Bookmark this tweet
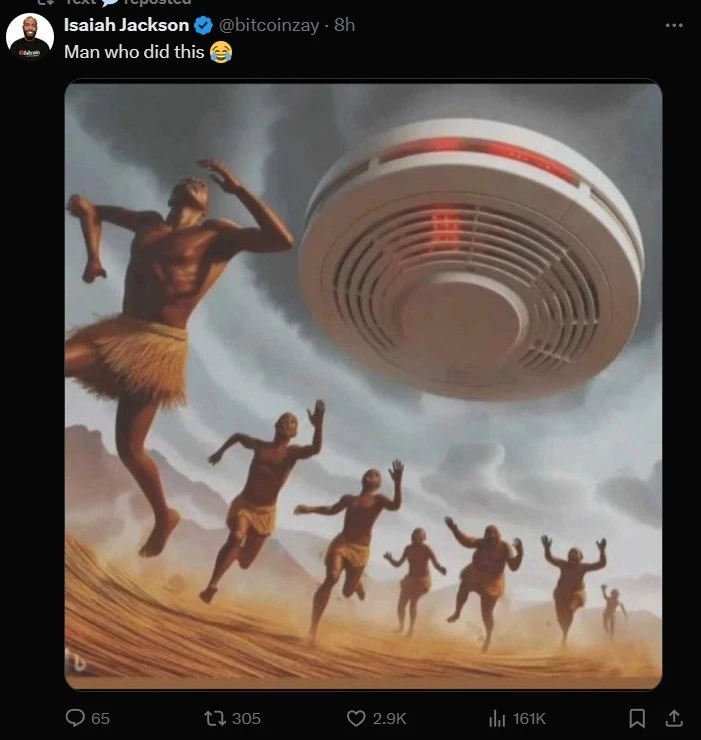The image size is (701, 740). point(637,718)
